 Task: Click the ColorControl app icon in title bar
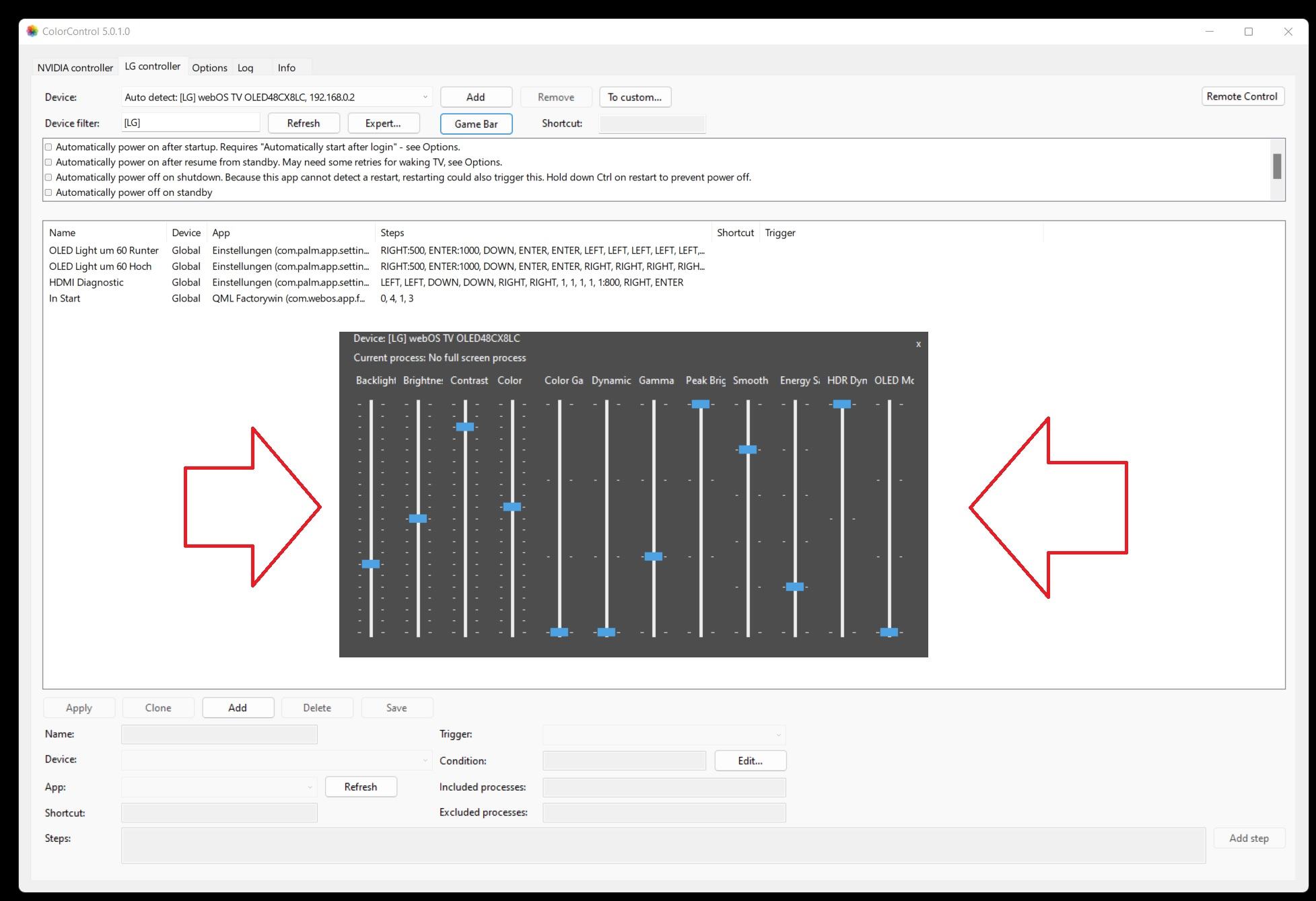point(32,32)
